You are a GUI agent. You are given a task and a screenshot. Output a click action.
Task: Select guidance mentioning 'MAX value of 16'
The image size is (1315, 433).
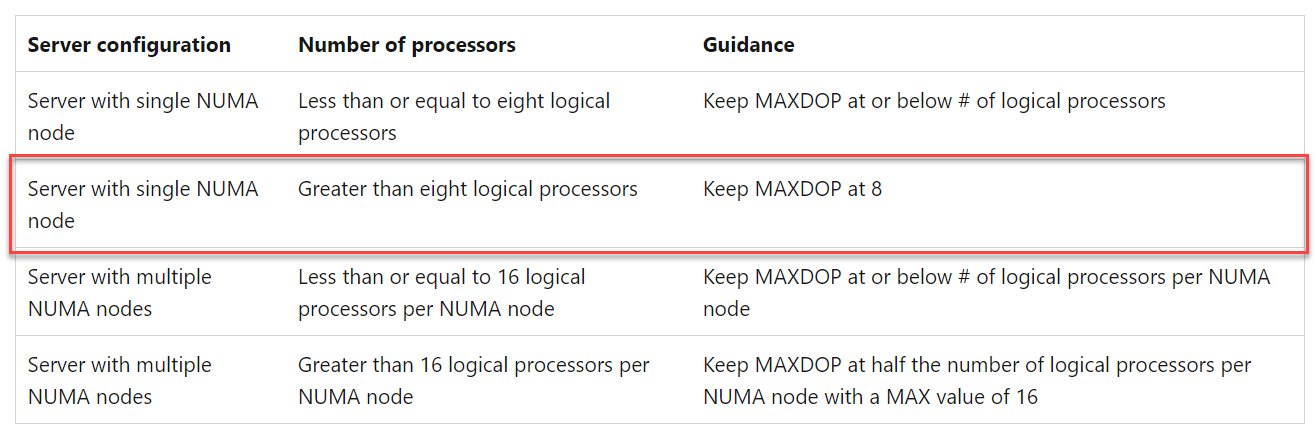(977, 380)
